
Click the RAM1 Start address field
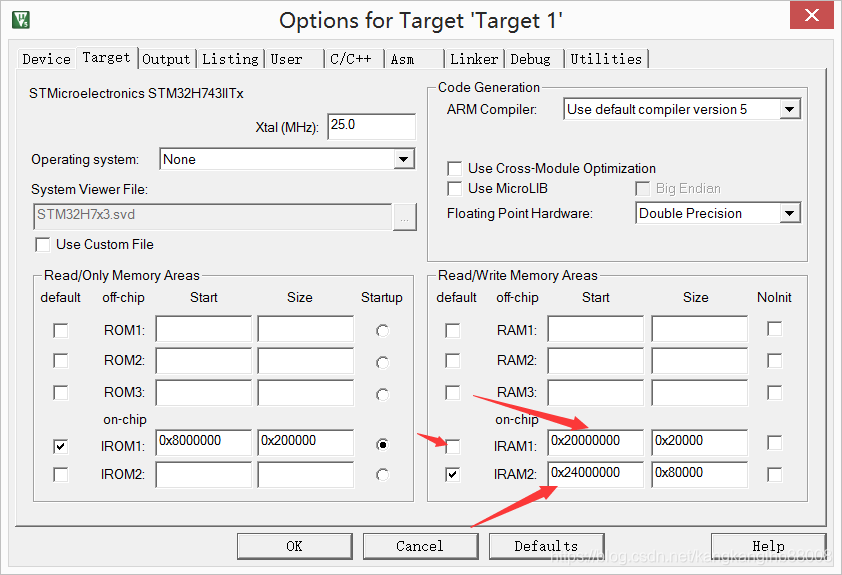pyautogui.click(x=596, y=329)
